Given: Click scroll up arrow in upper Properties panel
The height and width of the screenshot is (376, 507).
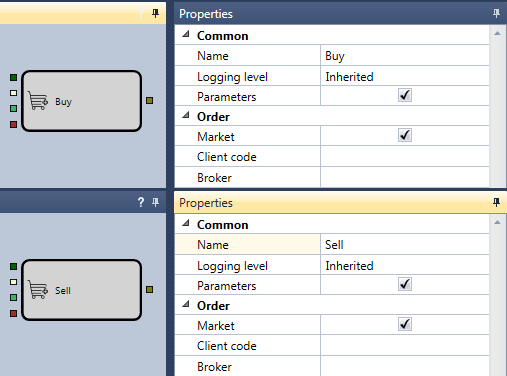Looking at the screenshot, I should 497,33.
